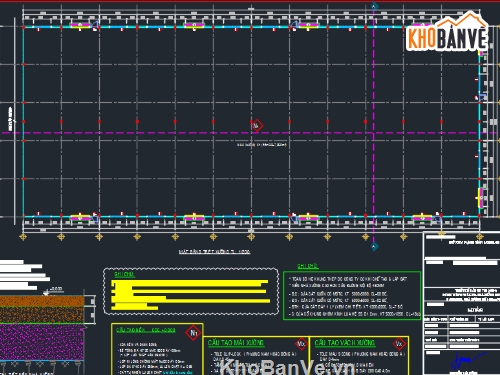
Task: Select the Vx red diamond marker
Action: point(399,343)
